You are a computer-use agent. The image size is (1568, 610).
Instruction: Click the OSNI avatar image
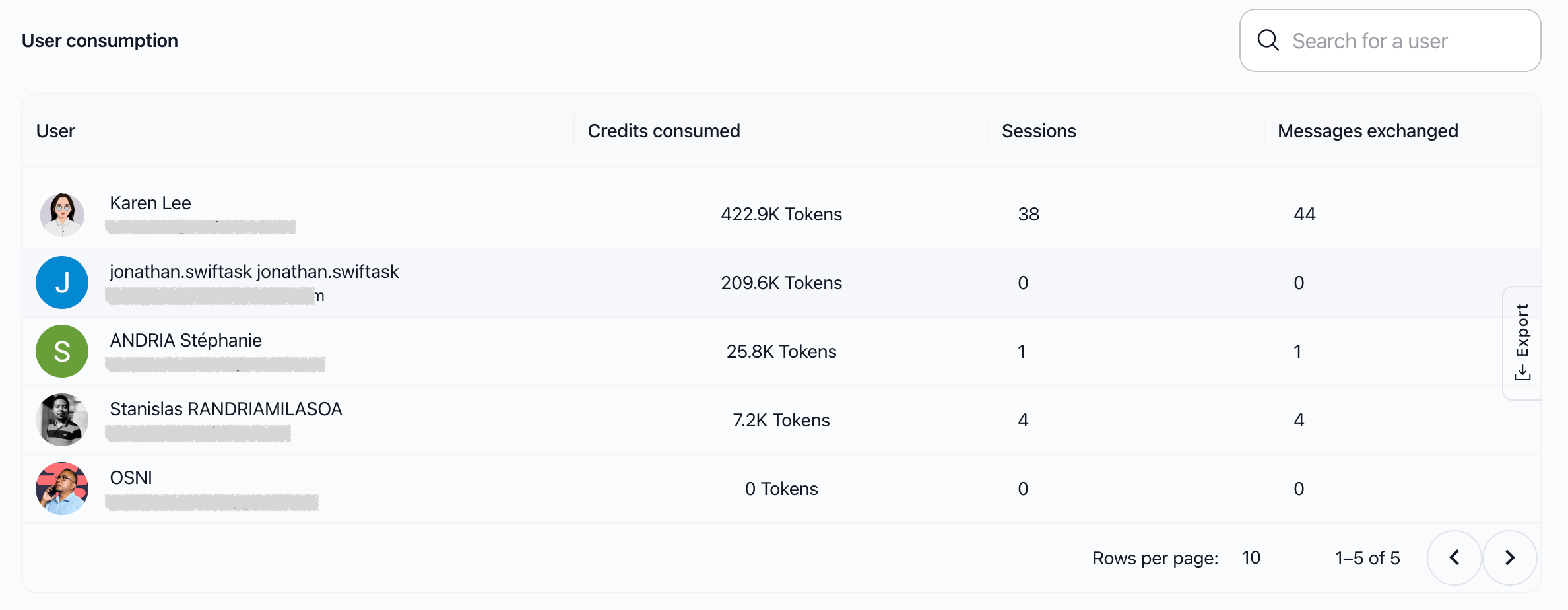(x=62, y=489)
